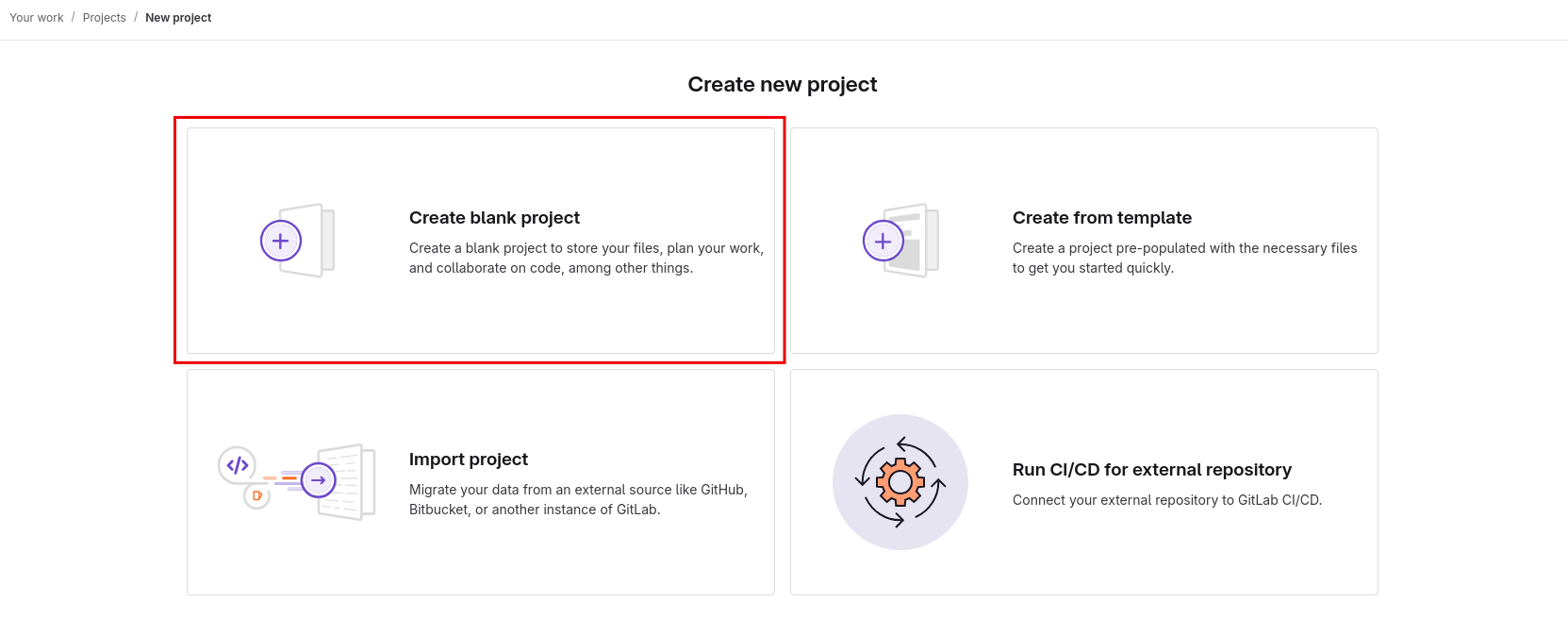Click the Create blank project heading
This screenshot has height=619, width=1568.
coord(494,217)
